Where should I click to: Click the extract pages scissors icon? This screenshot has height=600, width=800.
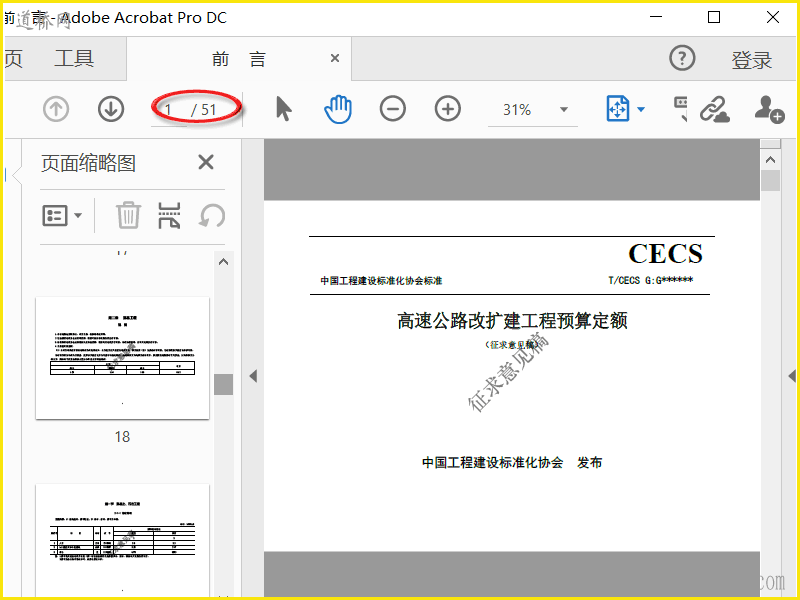[169, 215]
